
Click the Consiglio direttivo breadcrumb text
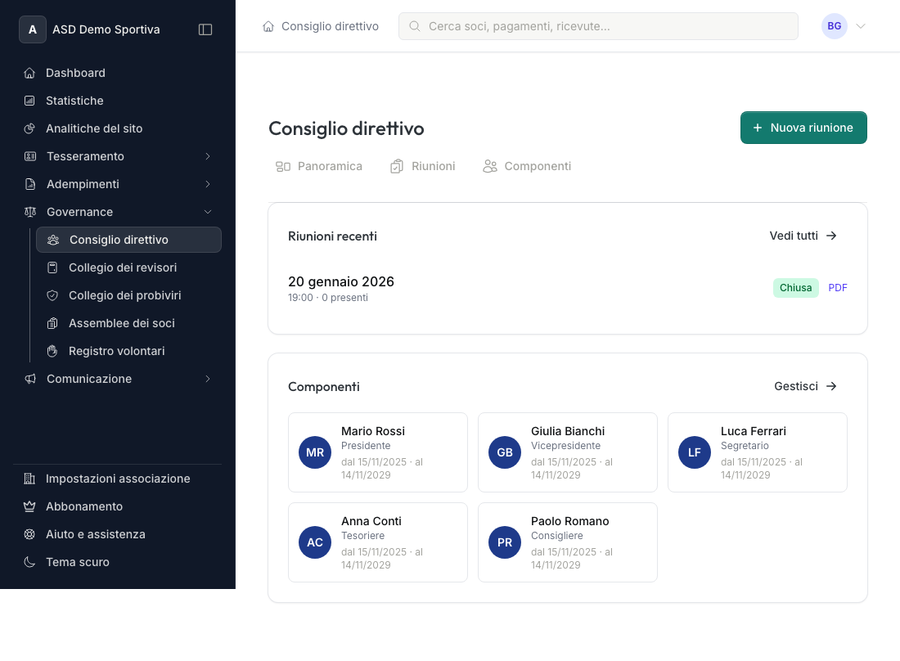(x=330, y=26)
